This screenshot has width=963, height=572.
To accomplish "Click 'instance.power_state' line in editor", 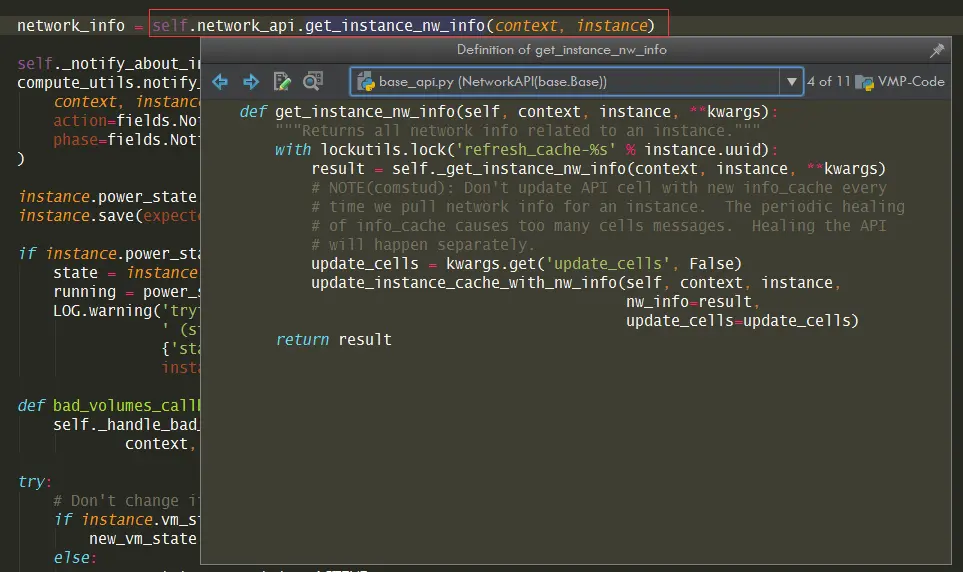I will (x=107, y=197).
